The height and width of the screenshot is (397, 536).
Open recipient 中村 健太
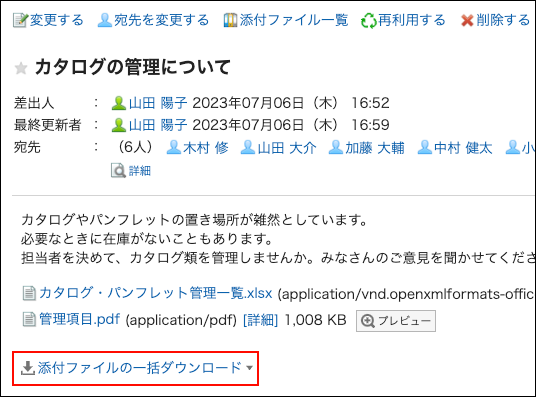(x=463, y=148)
